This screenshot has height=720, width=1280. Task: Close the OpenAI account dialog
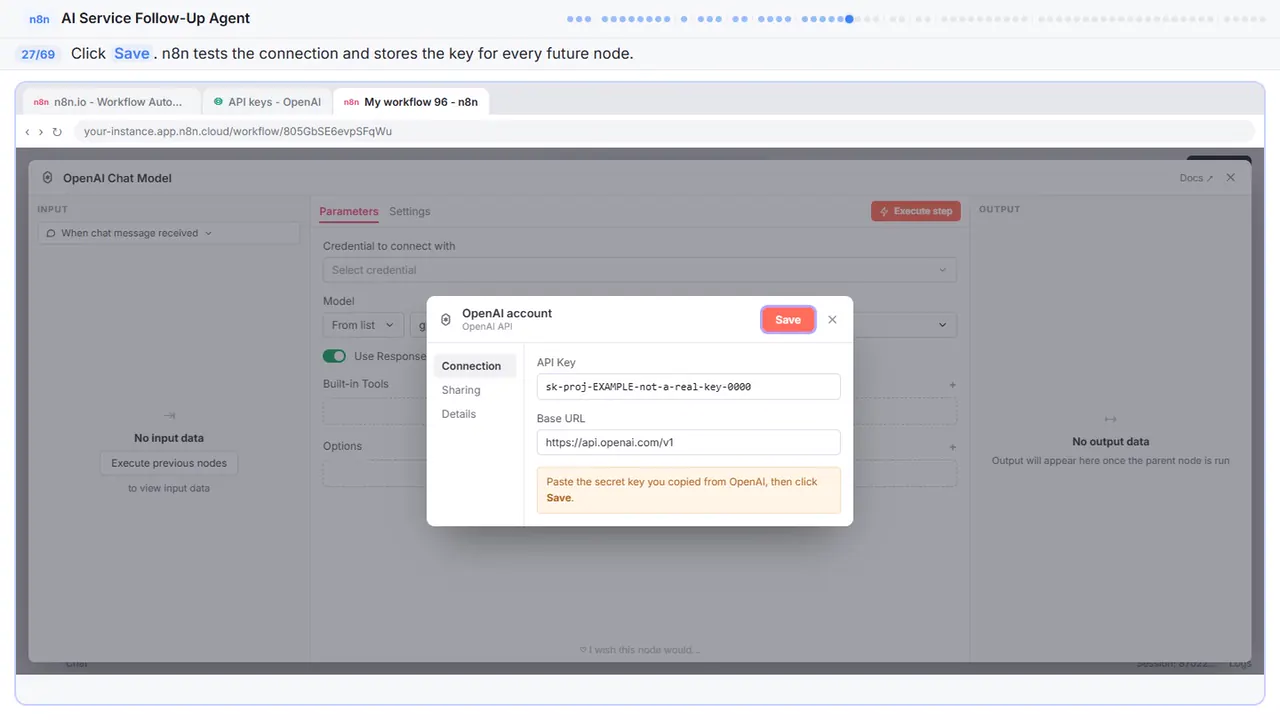click(x=832, y=320)
